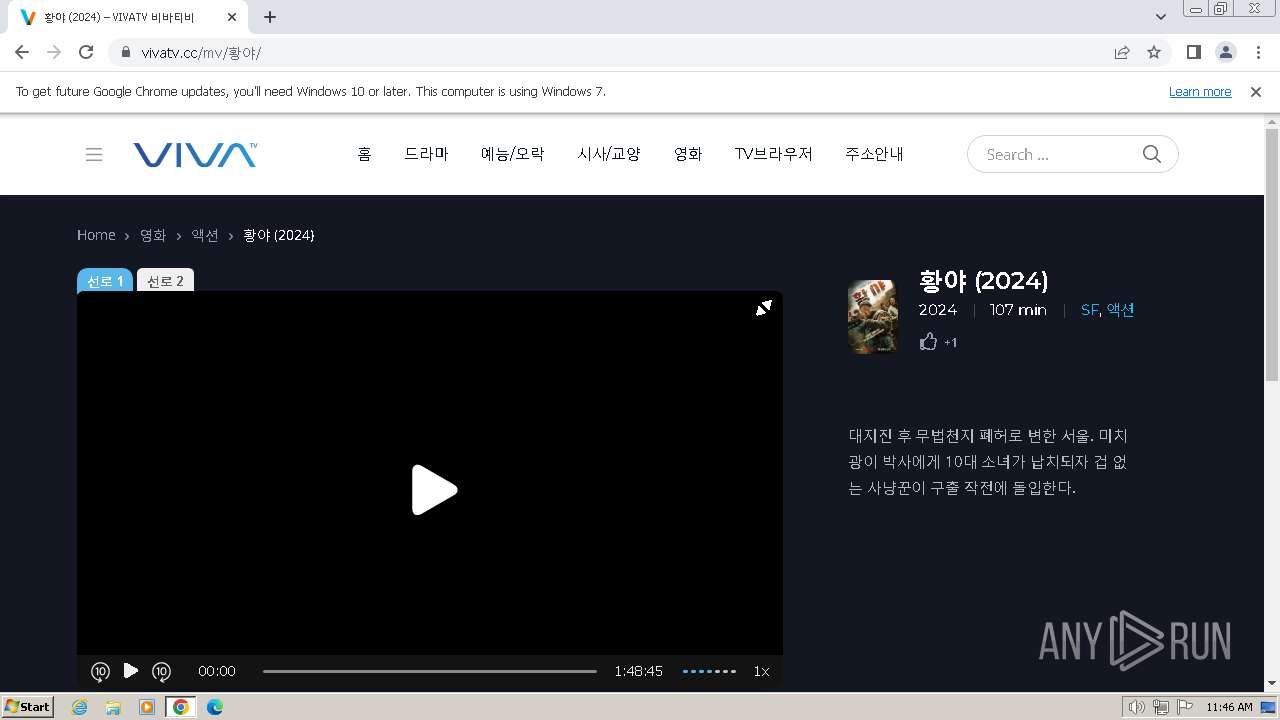Like the movie with thumbs-up icon
This screenshot has width=1280, height=720.
pos(929,342)
